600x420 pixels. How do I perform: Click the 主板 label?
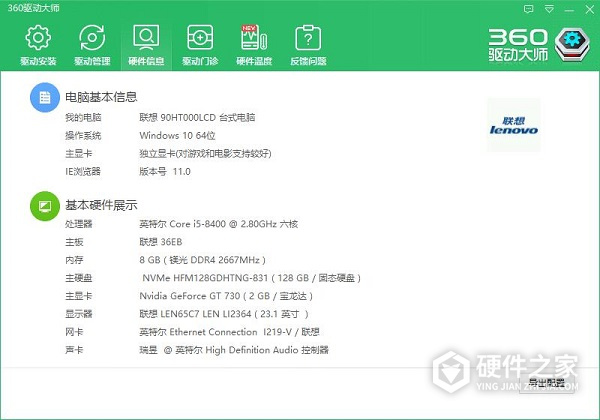(74, 242)
